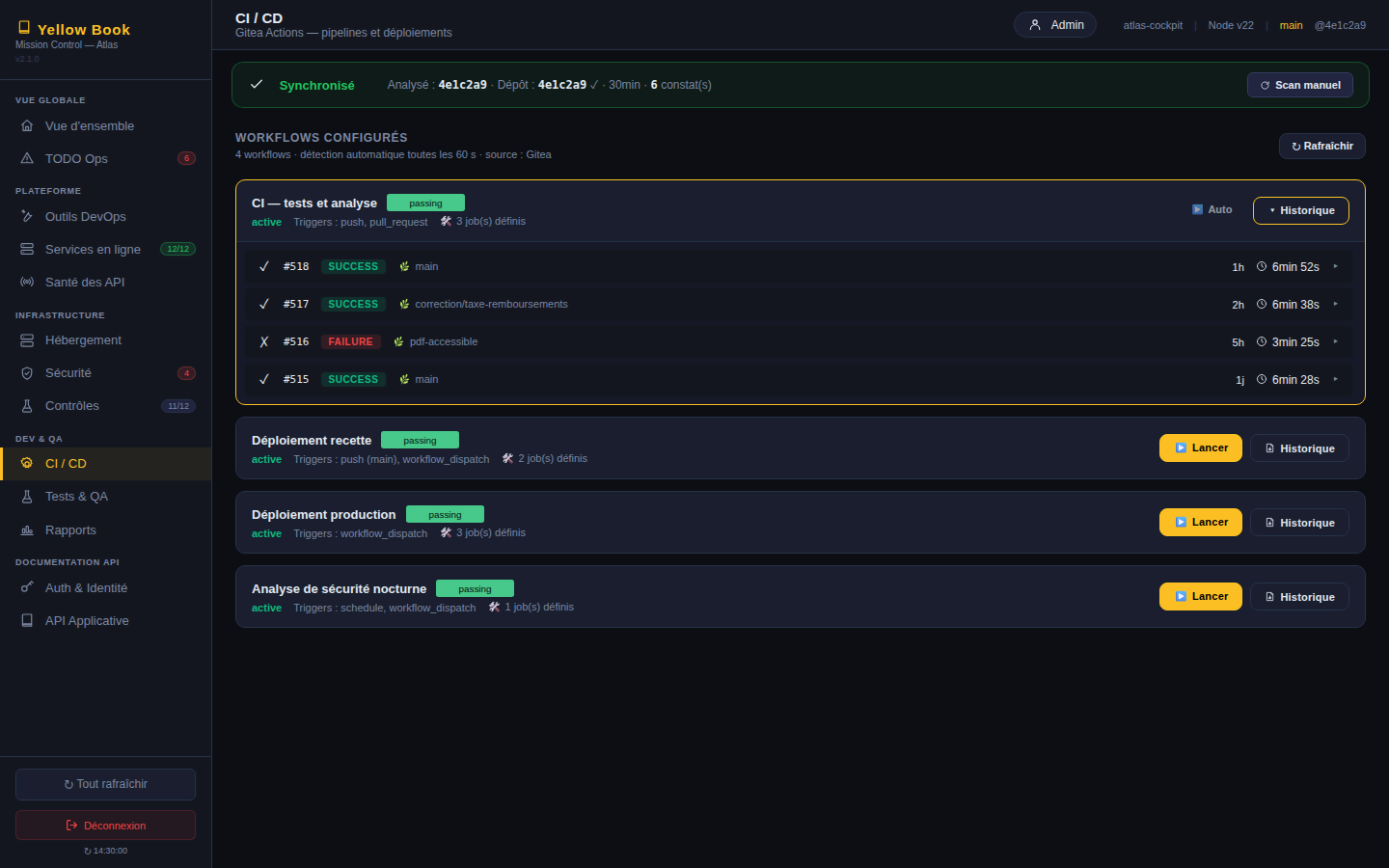1389x868 pixels.
Task: Expand run #515 chevron
Action: tap(1336, 379)
